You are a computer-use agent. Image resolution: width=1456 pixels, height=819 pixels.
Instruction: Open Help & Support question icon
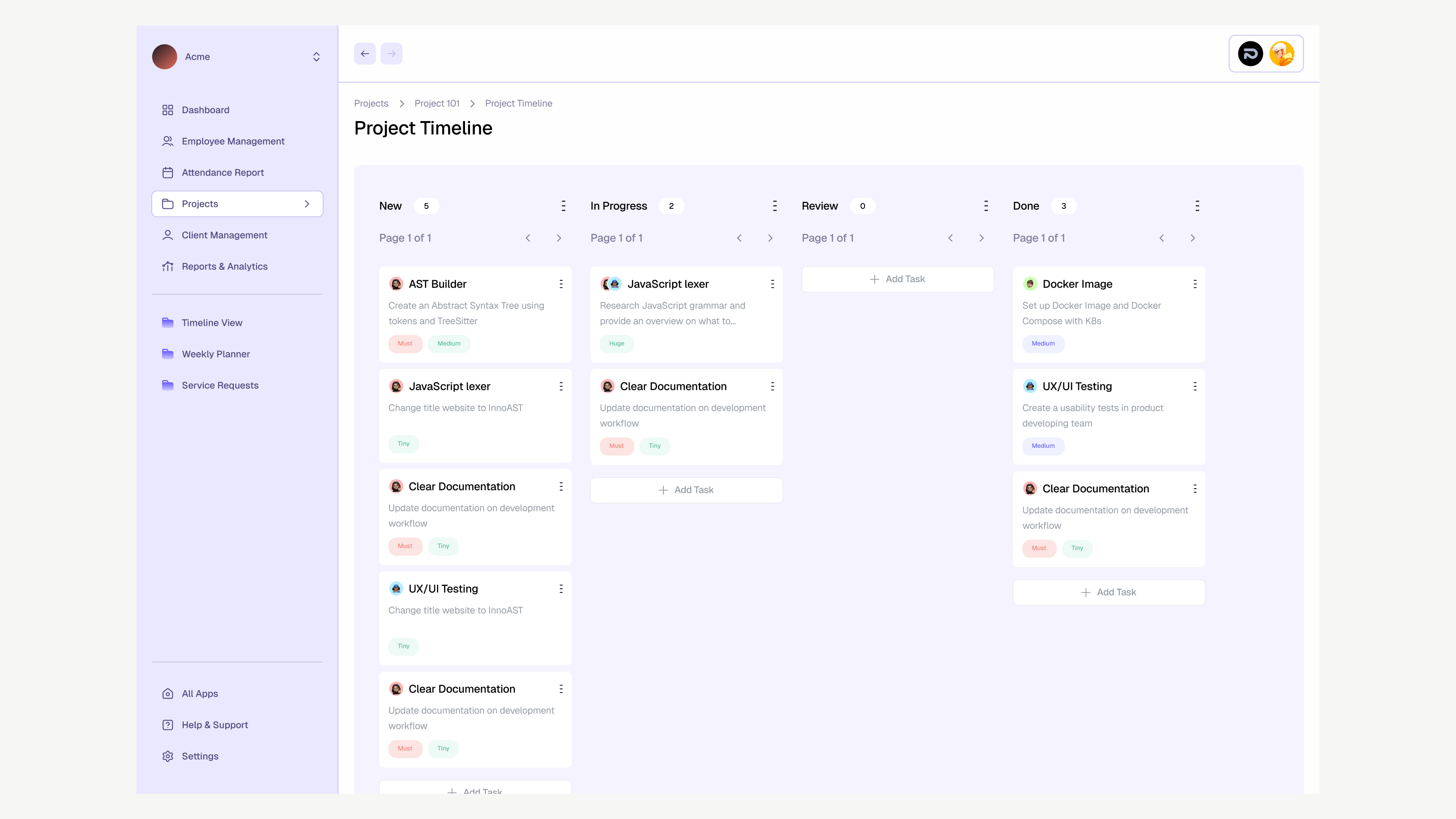coord(167,725)
